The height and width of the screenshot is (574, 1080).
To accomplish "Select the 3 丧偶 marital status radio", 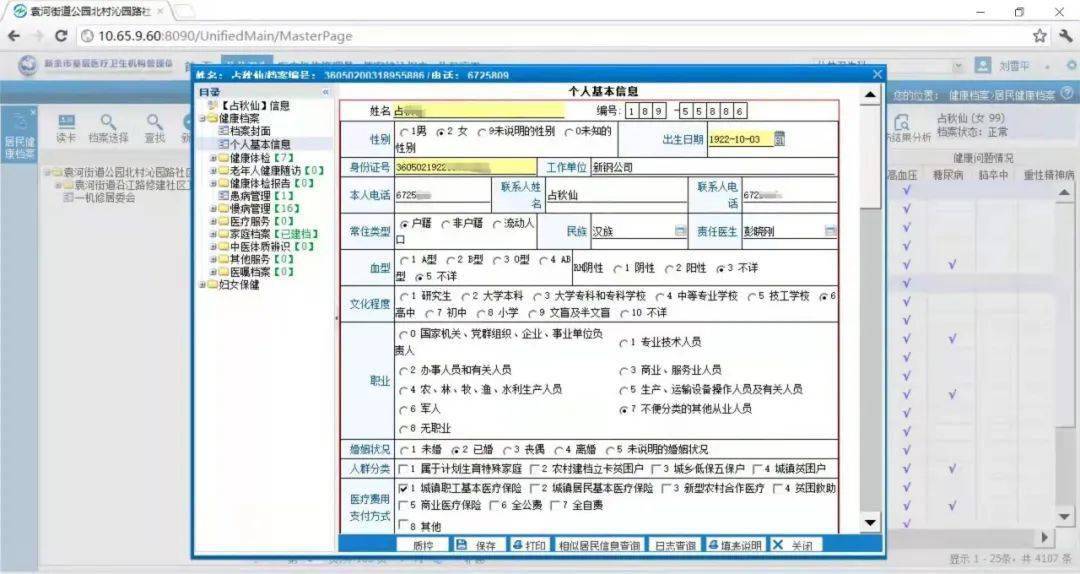I will [507, 450].
